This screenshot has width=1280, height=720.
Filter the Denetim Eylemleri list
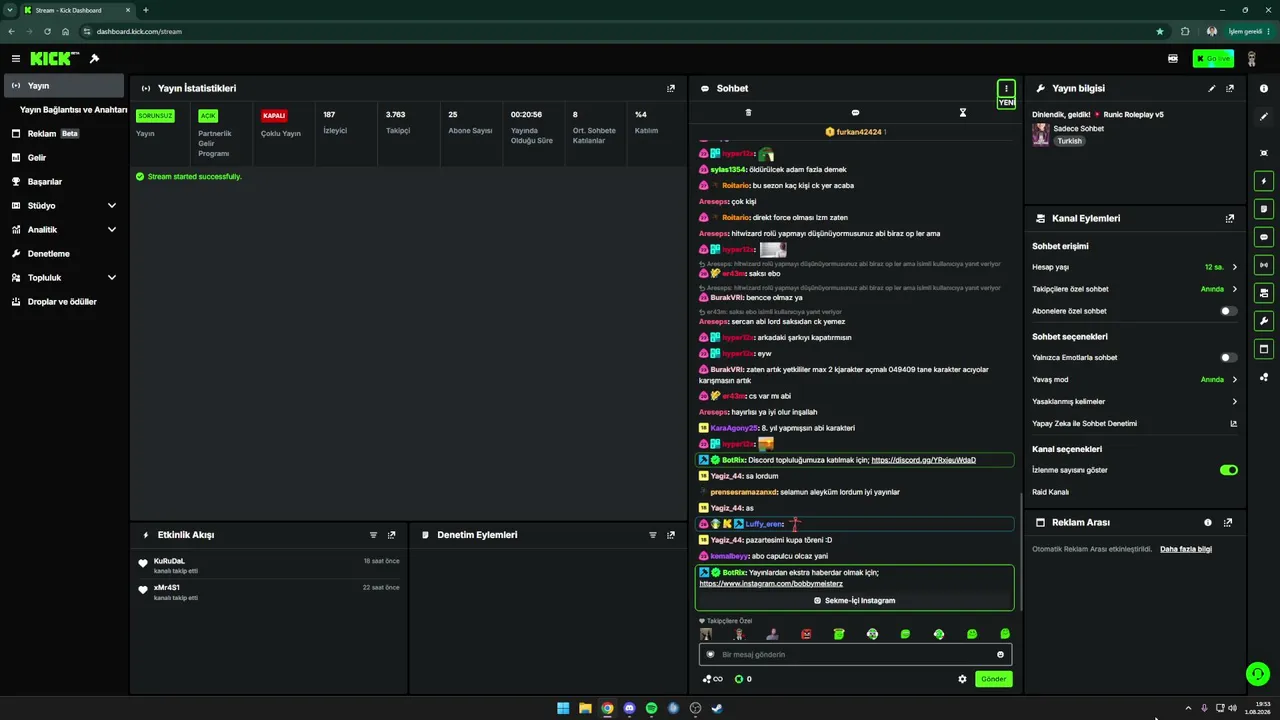[x=653, y=535]
